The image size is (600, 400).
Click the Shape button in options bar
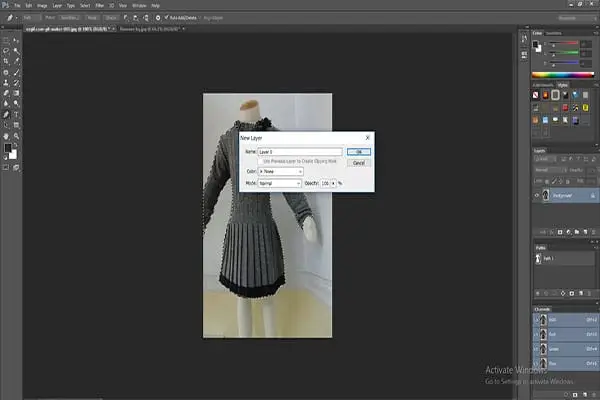[x=111, y=18]
